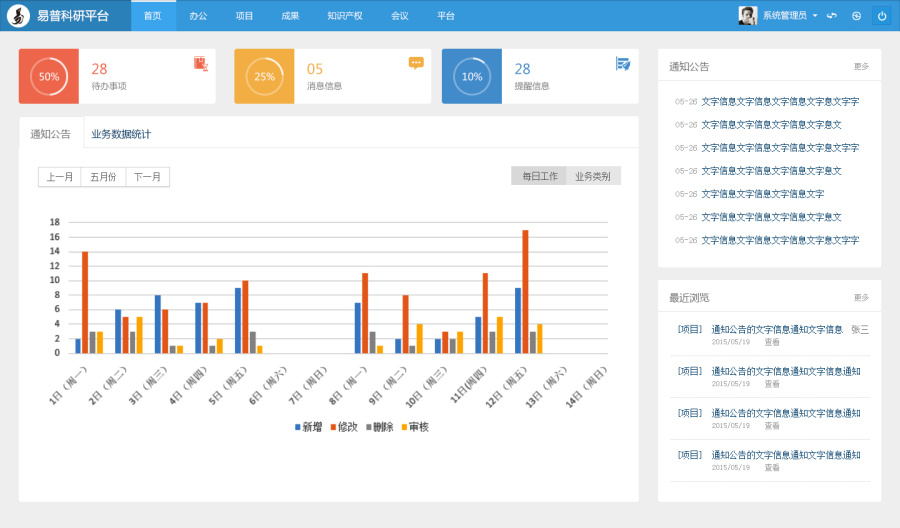Click the orange message bubble icon
Screen dimensions: 900x528
click(x=416, y=63)
